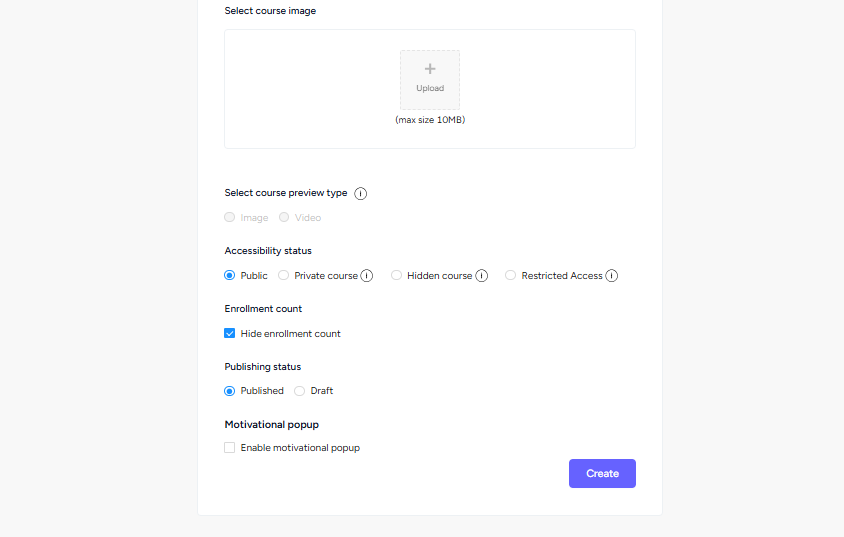This screenshot has height=537, width=844.
Task: Choose the Restricted Access radio button
Action: [511, 275]
